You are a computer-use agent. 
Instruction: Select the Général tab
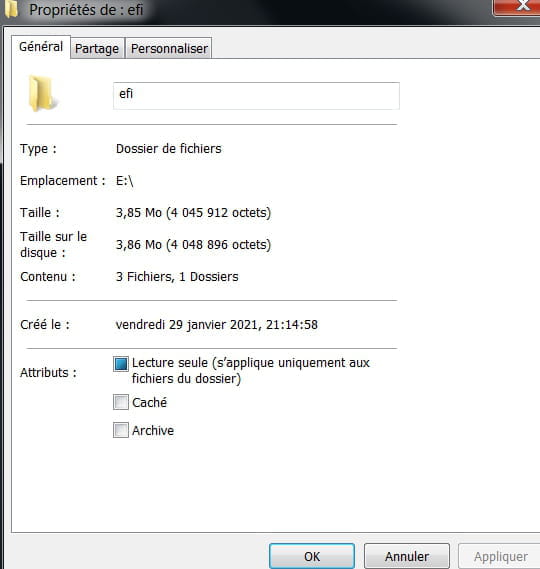click(41, 46)
